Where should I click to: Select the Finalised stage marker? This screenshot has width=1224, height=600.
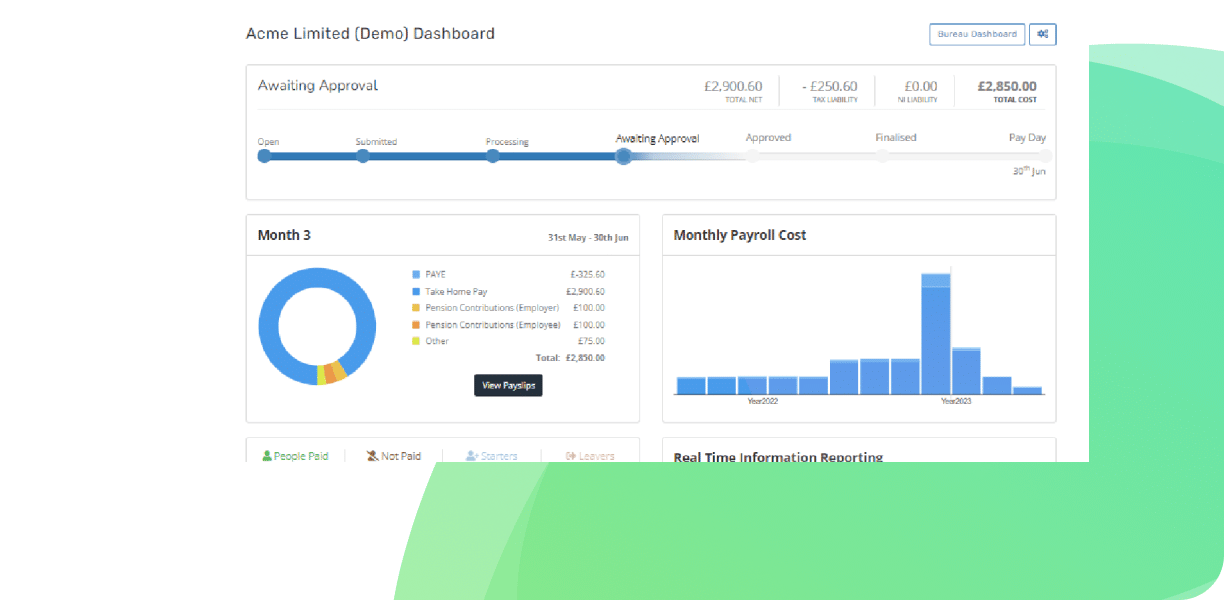(x=882, y=156)
